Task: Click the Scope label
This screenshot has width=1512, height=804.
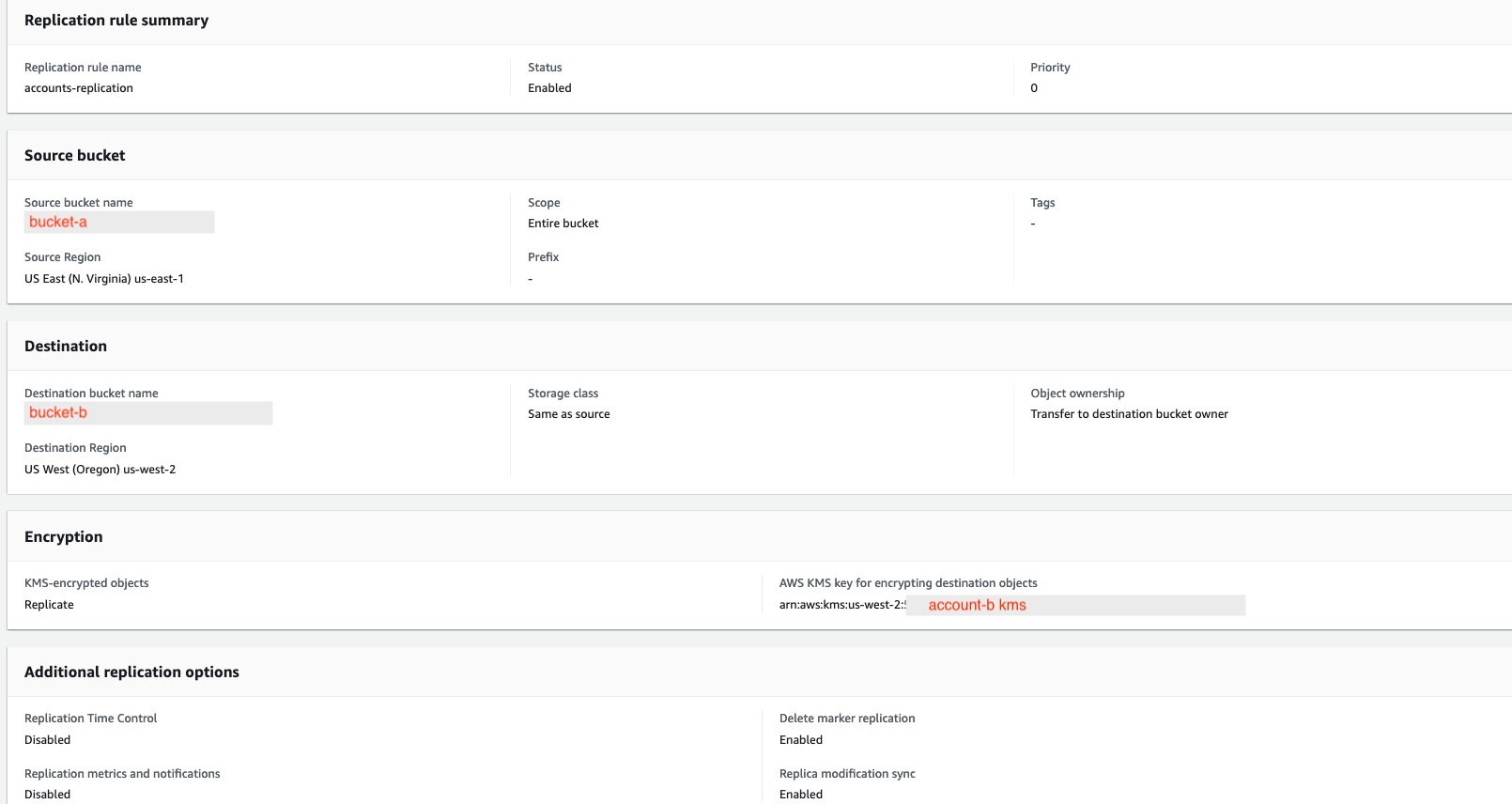Action: coord(544,203)
